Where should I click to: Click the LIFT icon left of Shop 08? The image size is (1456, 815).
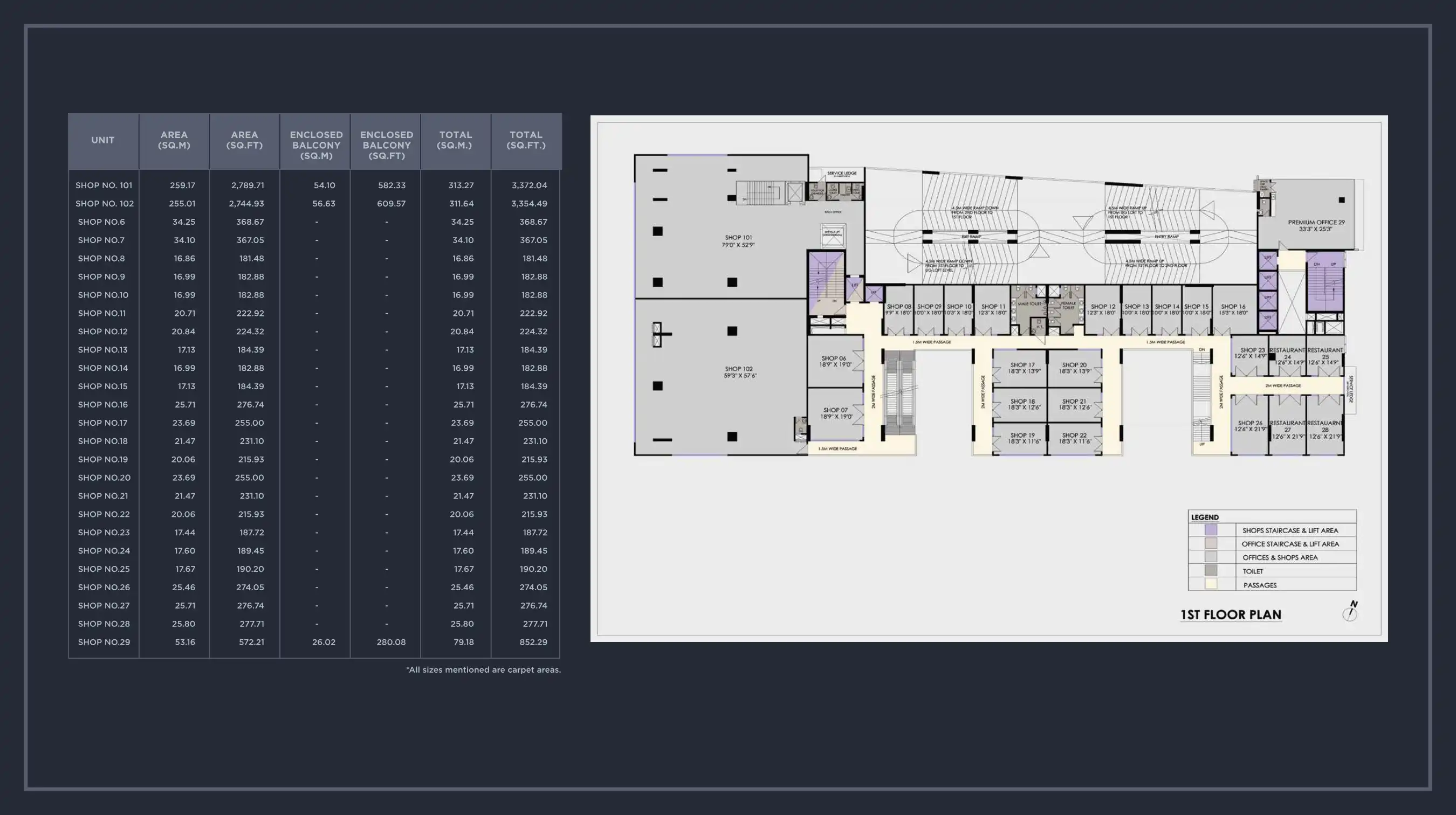pyautogui.click(x=874, y=293)
